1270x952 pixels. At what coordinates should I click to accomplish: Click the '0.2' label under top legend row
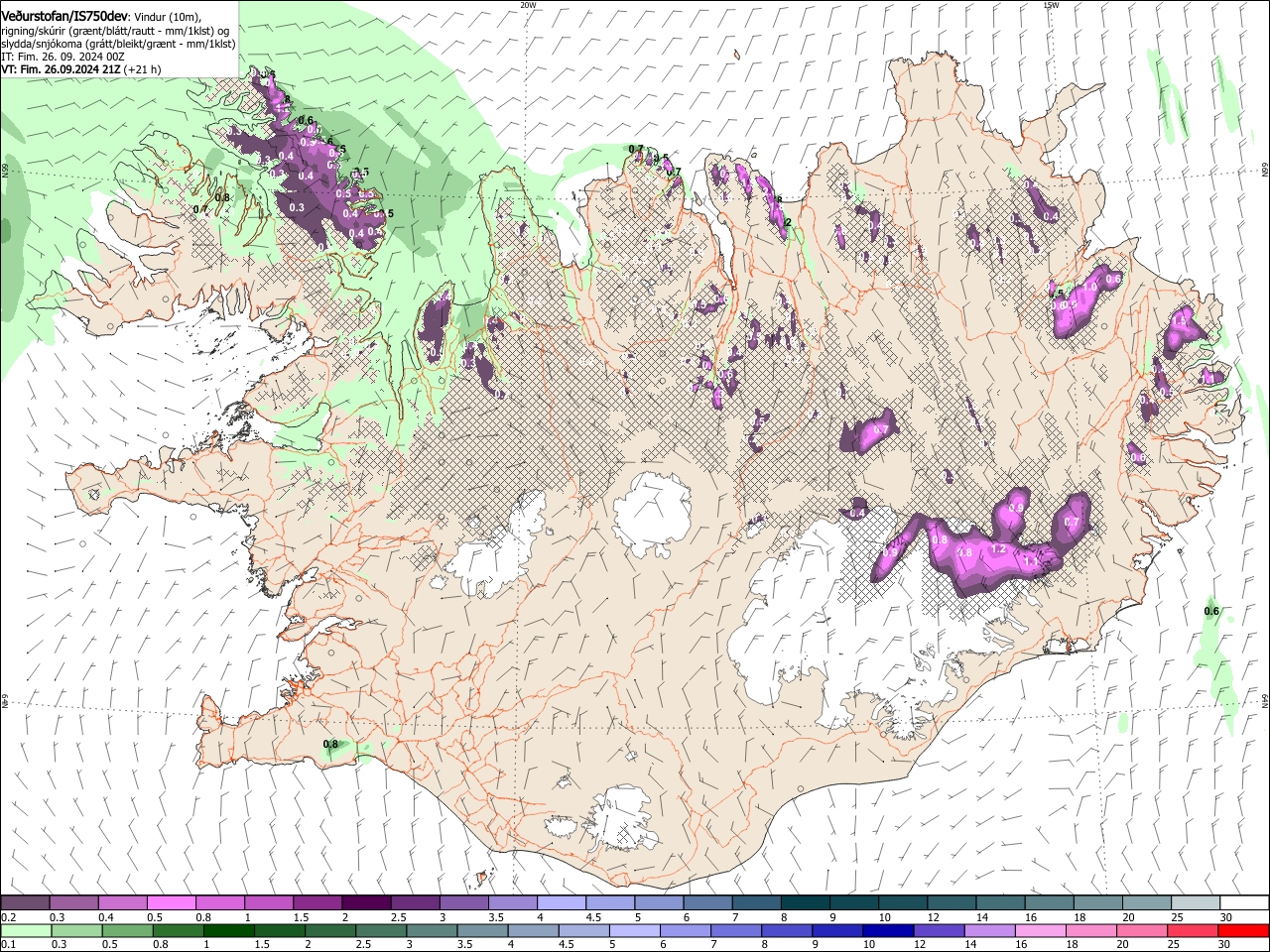pos(8,917)
